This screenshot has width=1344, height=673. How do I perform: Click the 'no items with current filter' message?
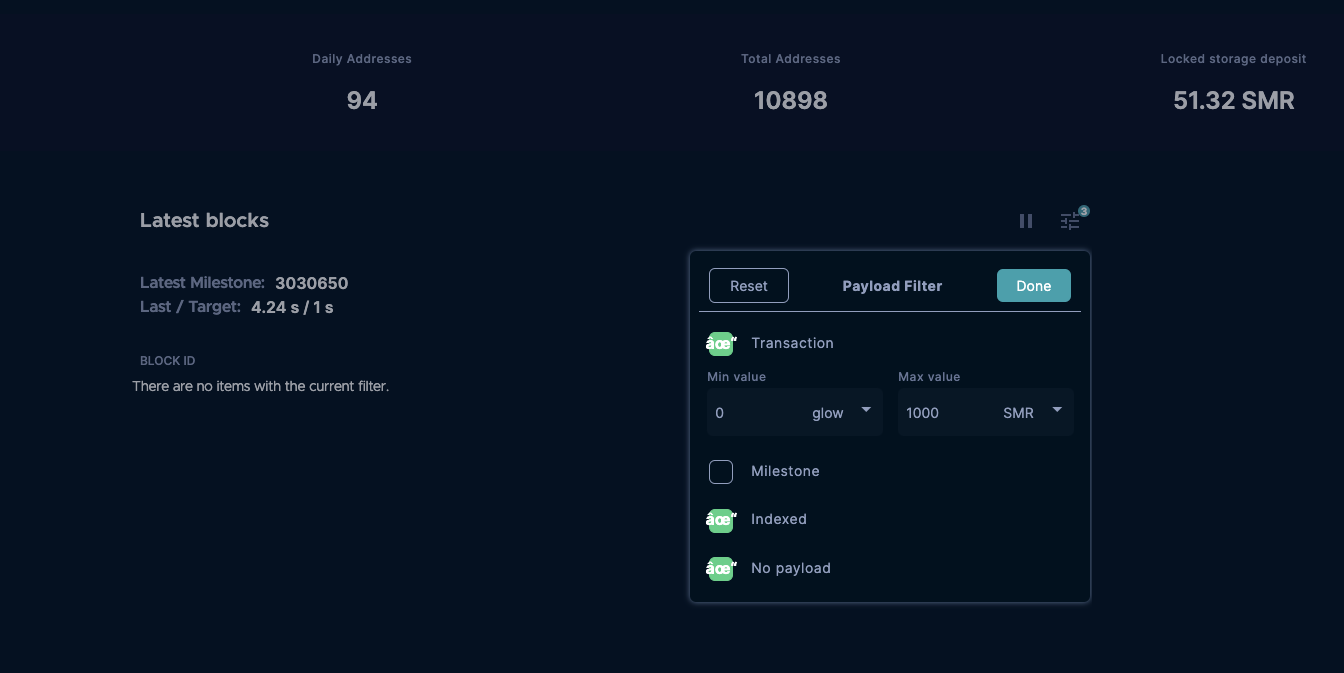(x=261, y=386)
